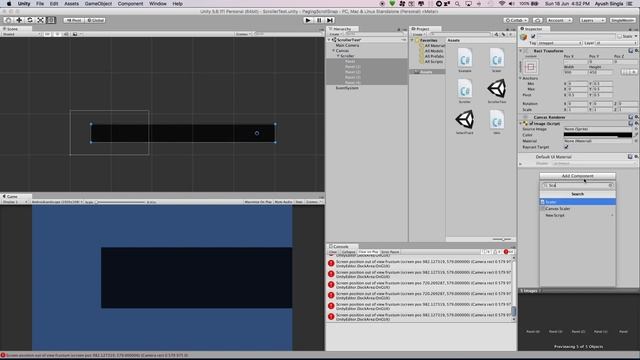The image size is (640, 360).
Task: Select All Materials in Project favorites
Action: (x=434, y=46)
